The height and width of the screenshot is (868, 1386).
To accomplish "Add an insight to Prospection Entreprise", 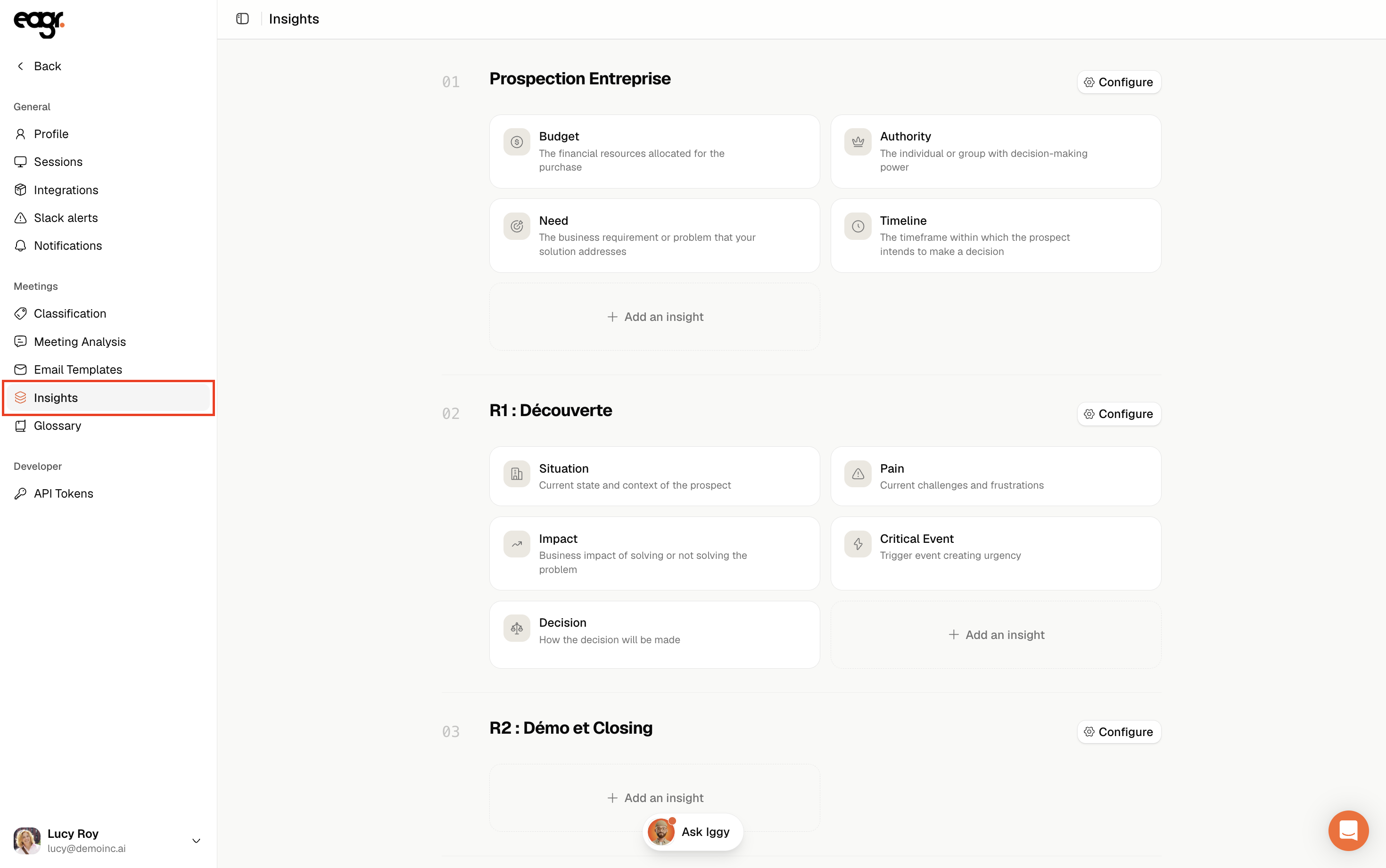I will tap(654, 317).
